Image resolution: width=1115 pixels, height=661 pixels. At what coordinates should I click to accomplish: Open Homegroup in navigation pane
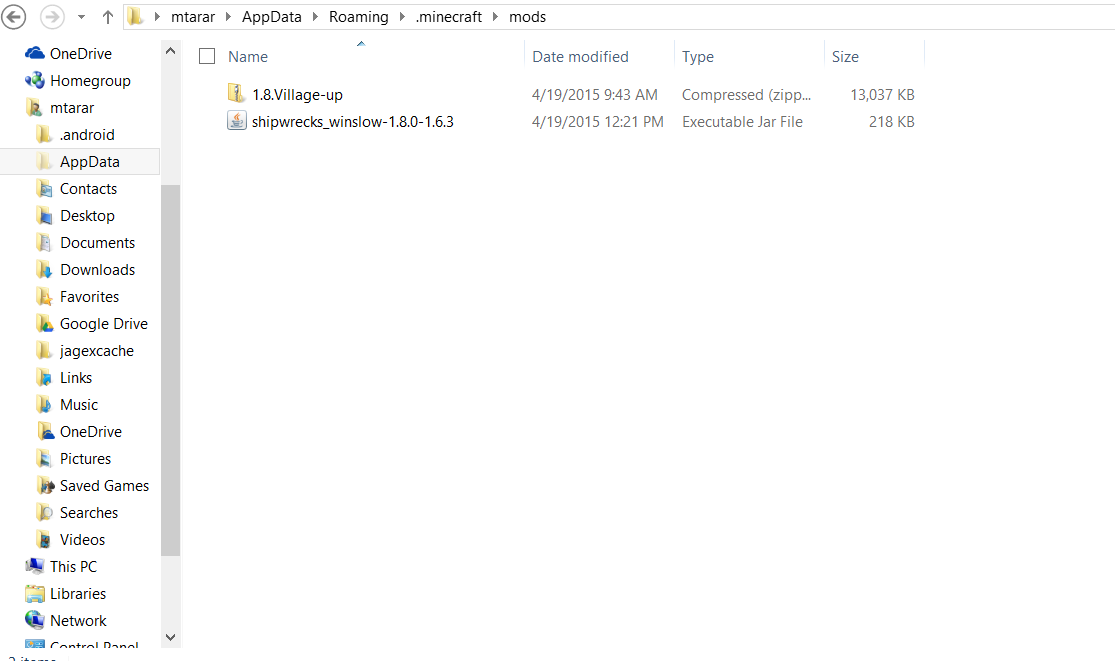click(90, 81)
